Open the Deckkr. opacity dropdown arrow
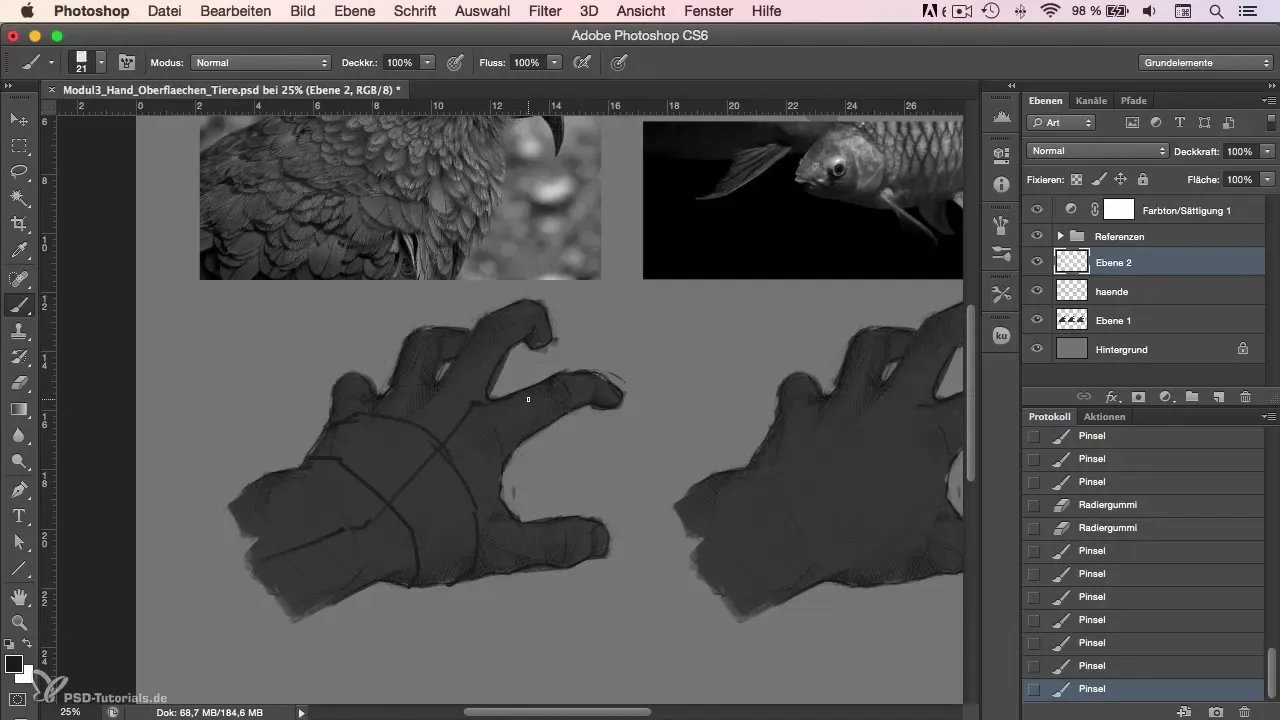 click(428, 62)
